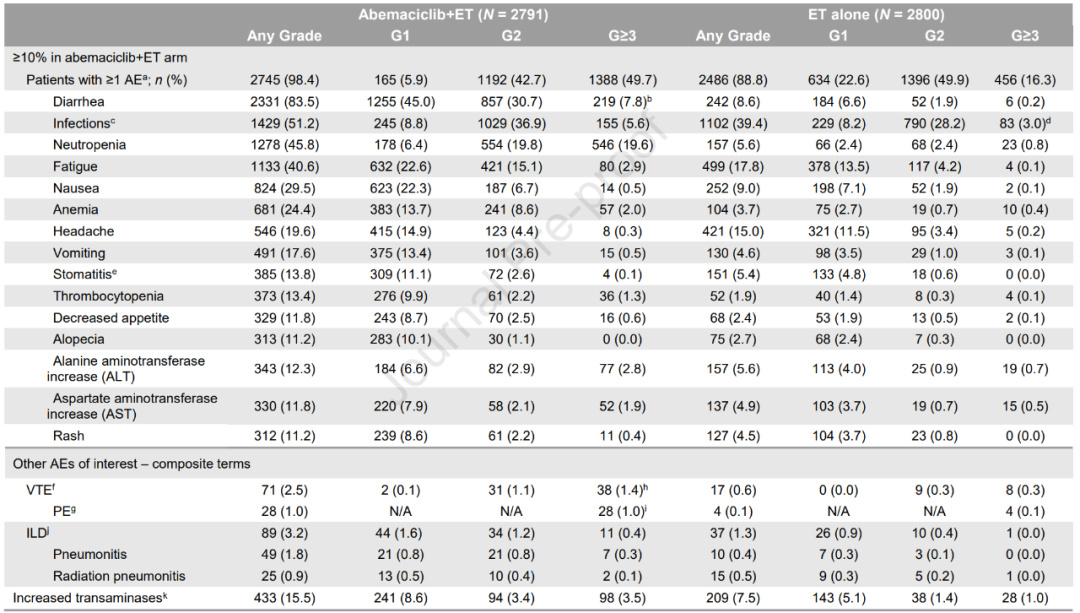Screen dimensions: 1080x613
Task: Click the Diarrhea any-grade value 2331 (83.5)
Action: tap(285, 101)
